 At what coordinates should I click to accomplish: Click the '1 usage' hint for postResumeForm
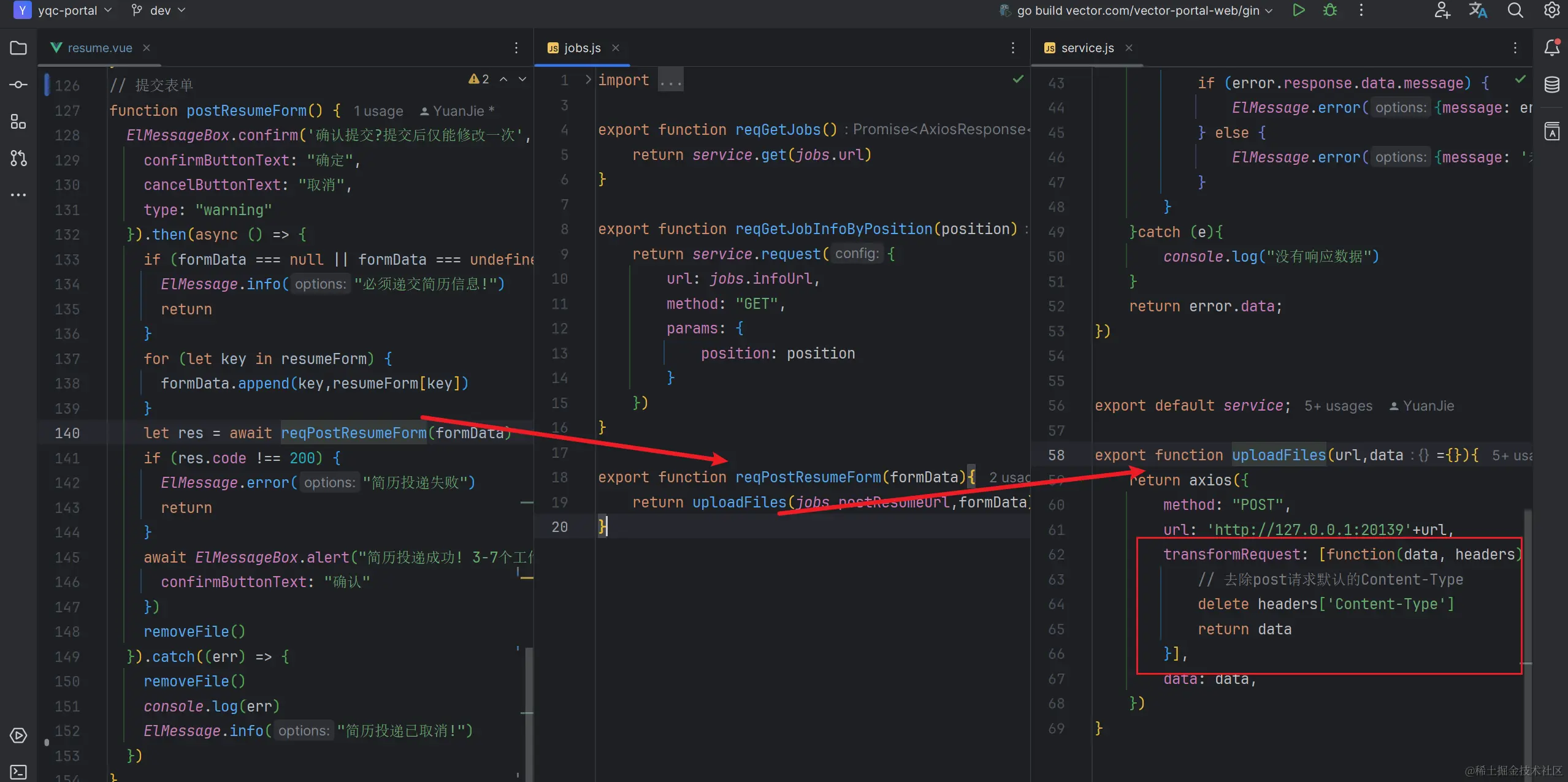tap(378, 111)
